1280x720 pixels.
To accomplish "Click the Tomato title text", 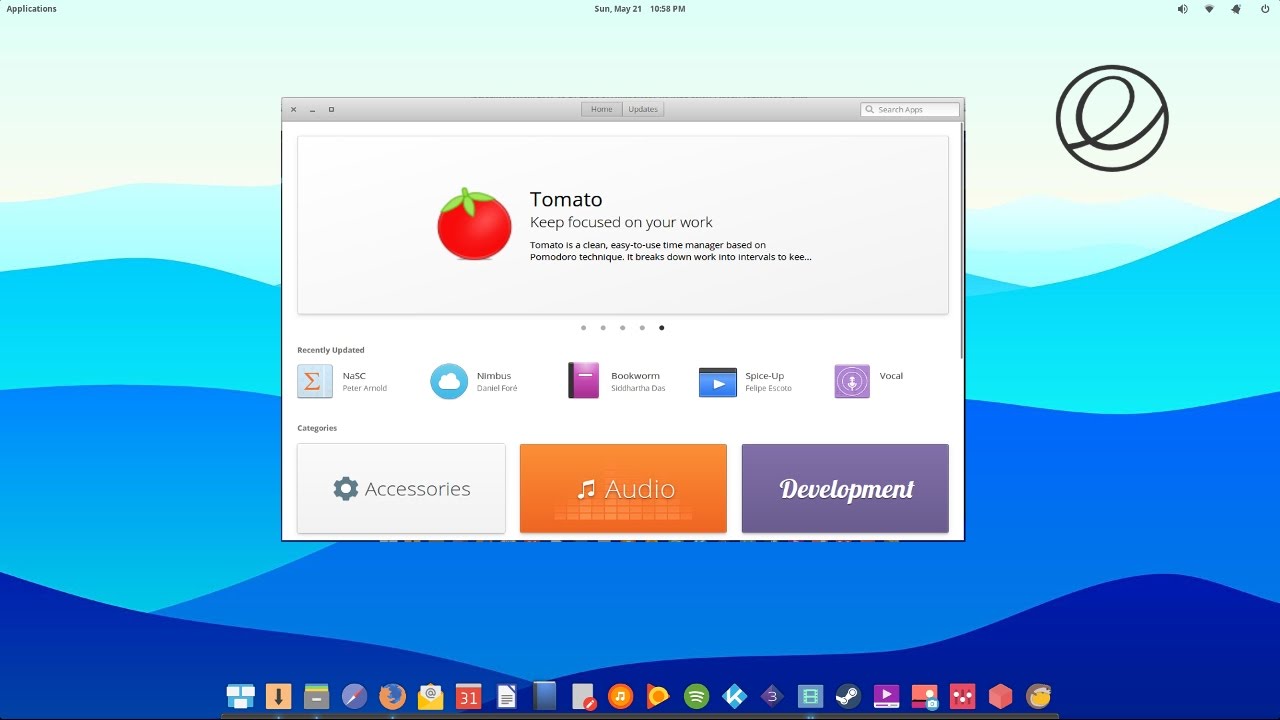I will tap(566, 199).
